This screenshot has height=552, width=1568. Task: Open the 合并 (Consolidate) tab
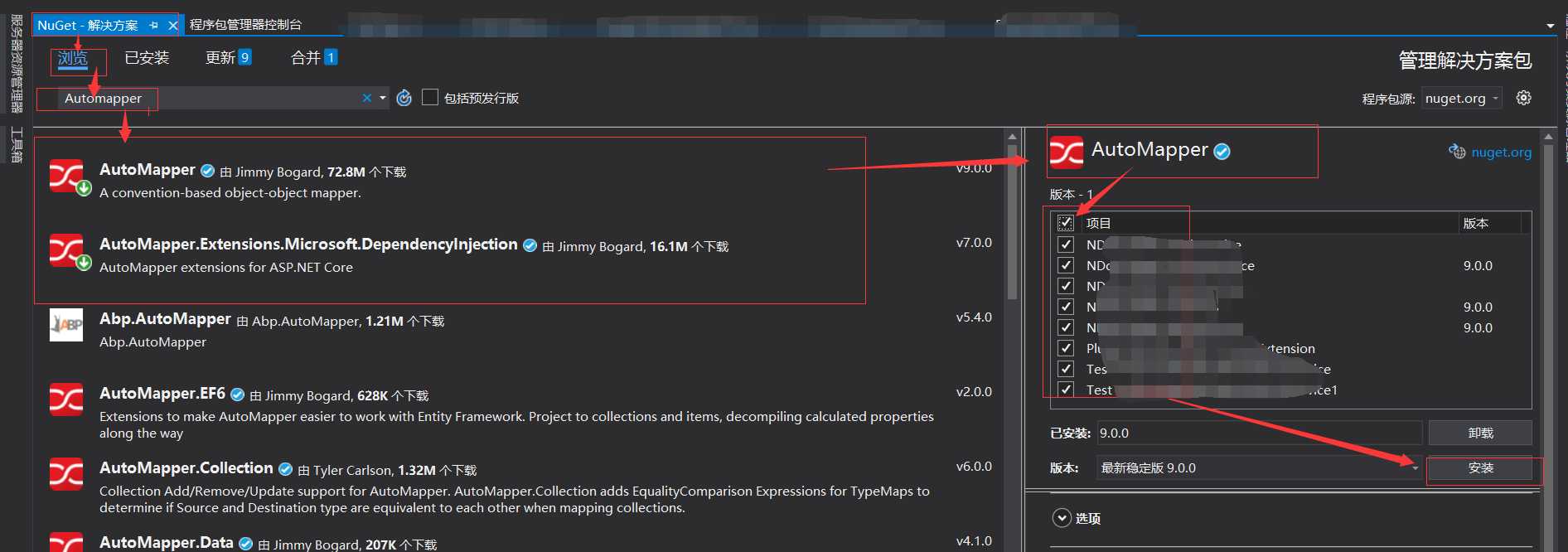(x=314, y=57)
